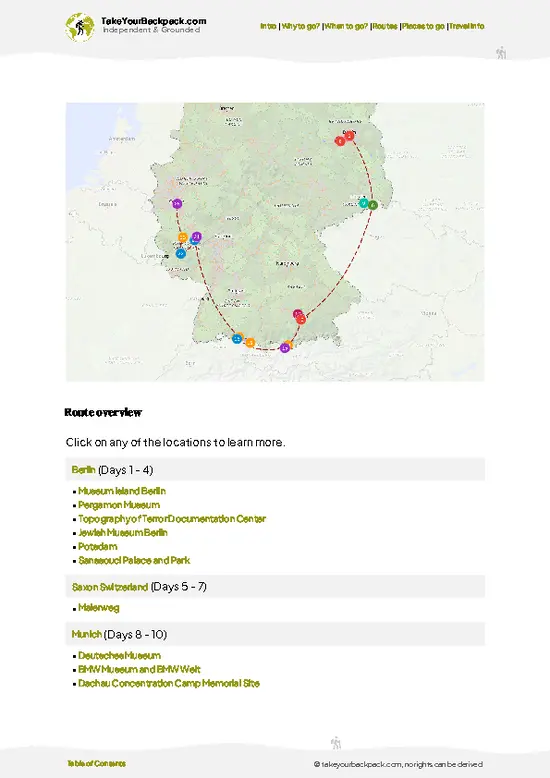Open the Museum Island Berlin link
The width and height of the screenshot is (550, 778).
click(x=122, y=491)
